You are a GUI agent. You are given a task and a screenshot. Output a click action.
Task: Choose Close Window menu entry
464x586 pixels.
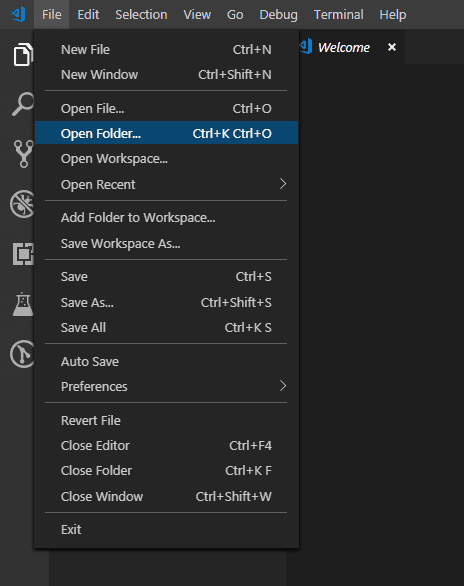coord(166,496)
